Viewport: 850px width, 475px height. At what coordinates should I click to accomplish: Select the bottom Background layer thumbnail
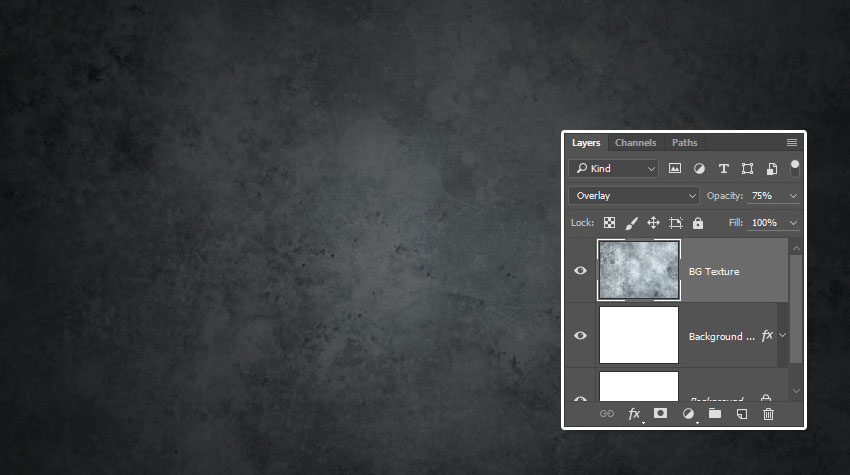click(639, 386)
